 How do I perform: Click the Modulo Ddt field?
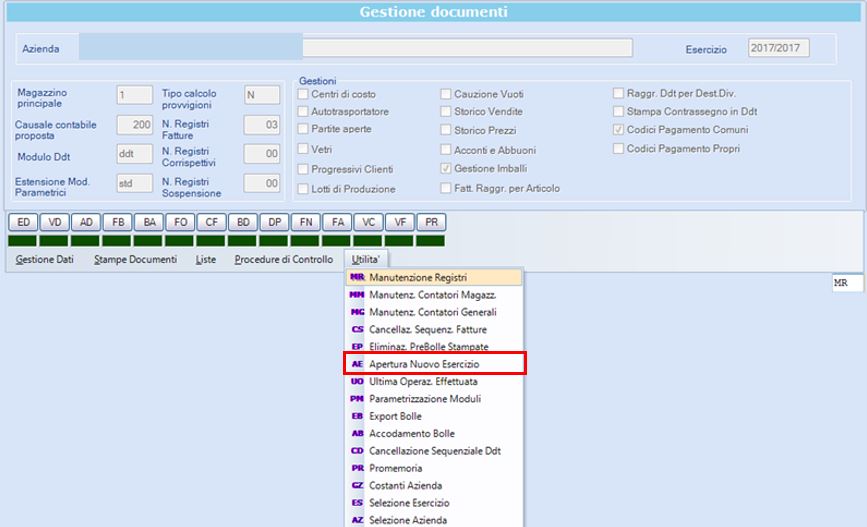coord(135,154)
